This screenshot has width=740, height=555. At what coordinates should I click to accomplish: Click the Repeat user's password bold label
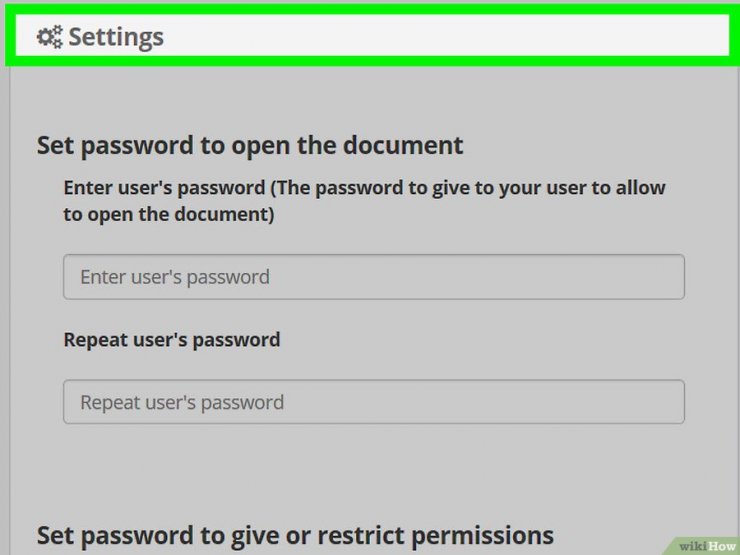click(172, 340)
